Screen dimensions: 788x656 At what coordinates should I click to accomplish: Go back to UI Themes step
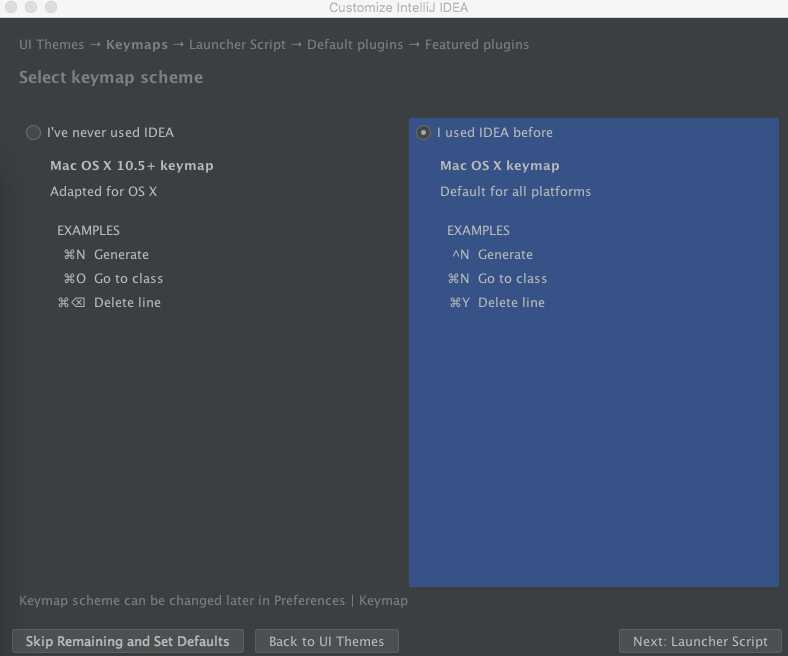pos(327,641)
